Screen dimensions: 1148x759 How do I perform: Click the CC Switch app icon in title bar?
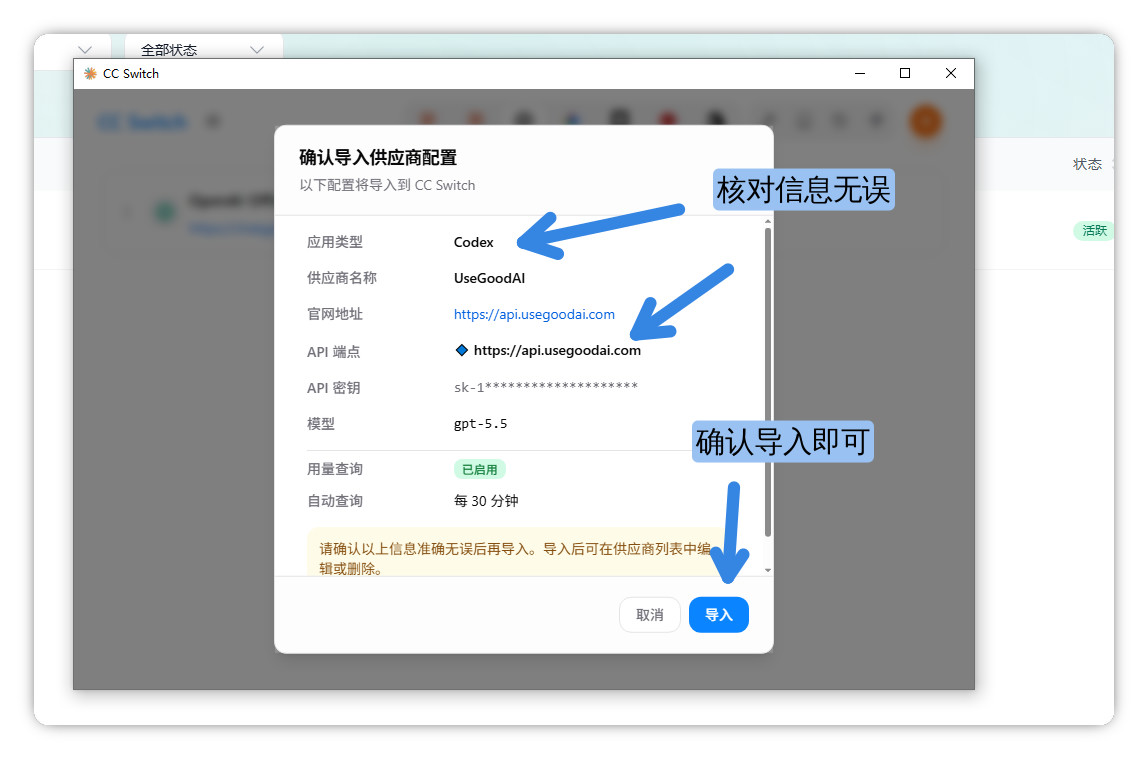point(90,73)
